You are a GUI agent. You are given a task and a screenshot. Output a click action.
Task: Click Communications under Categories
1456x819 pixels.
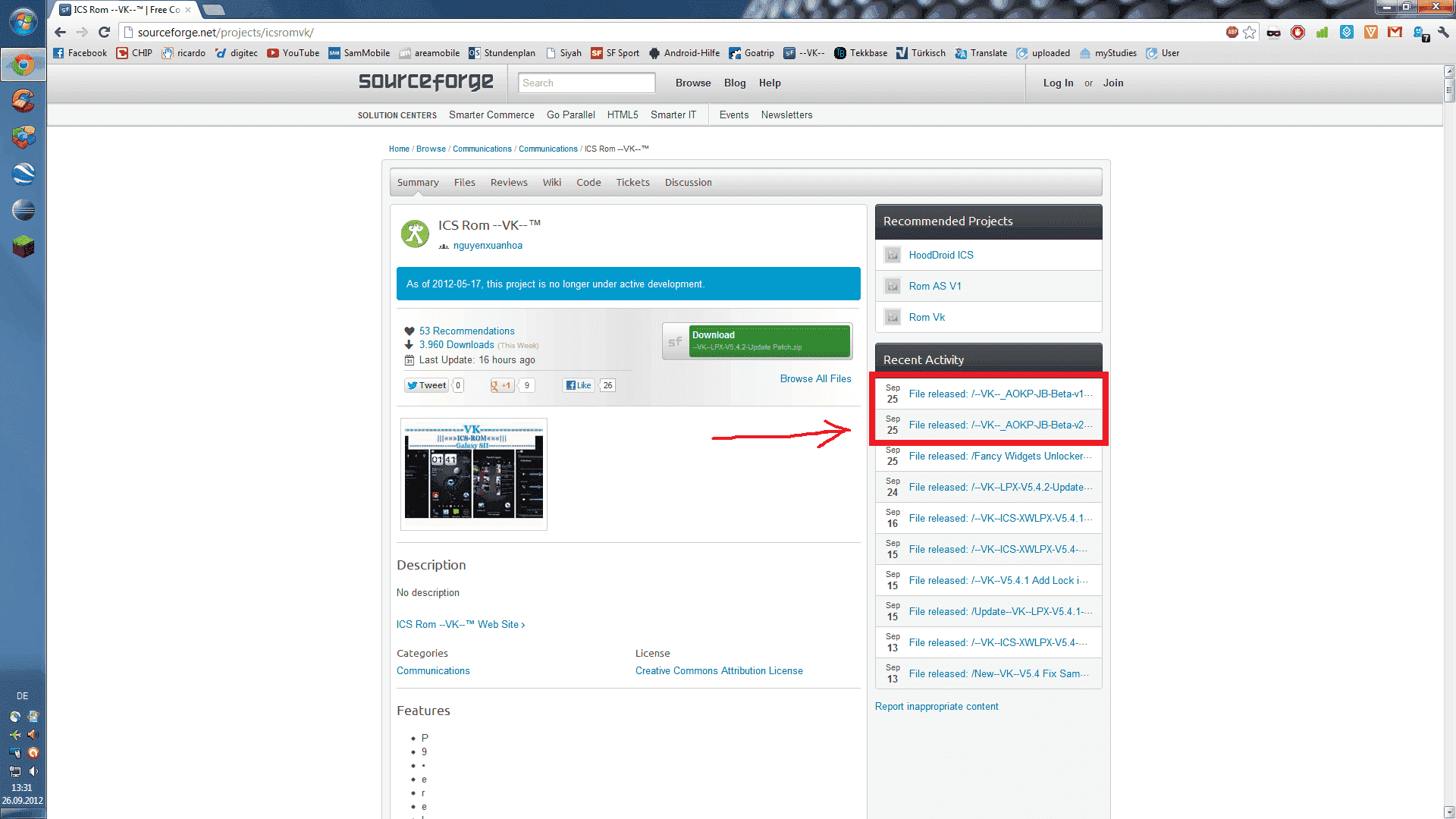[x=433, y=670]
